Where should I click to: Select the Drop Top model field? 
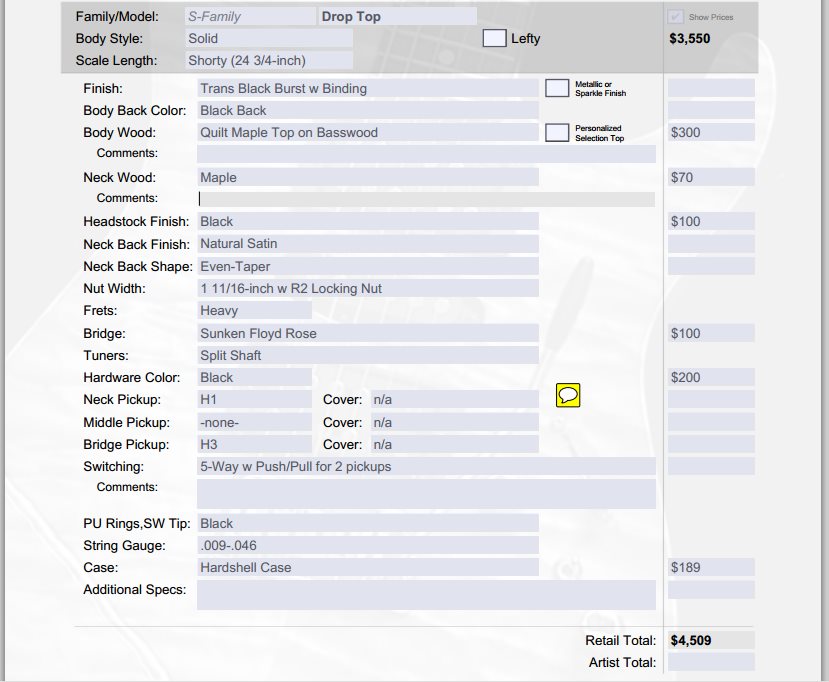pyautogui.click(x=396, y=17)
